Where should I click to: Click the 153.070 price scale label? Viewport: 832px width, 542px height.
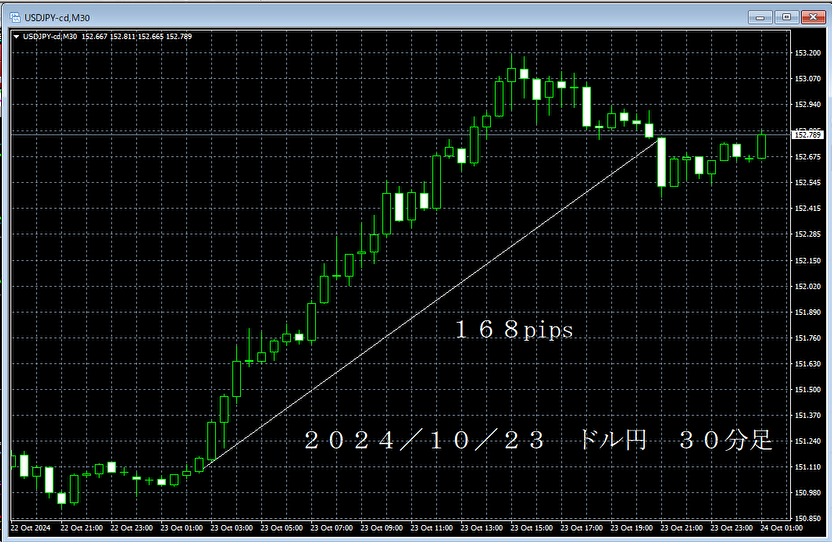(808, 79)
